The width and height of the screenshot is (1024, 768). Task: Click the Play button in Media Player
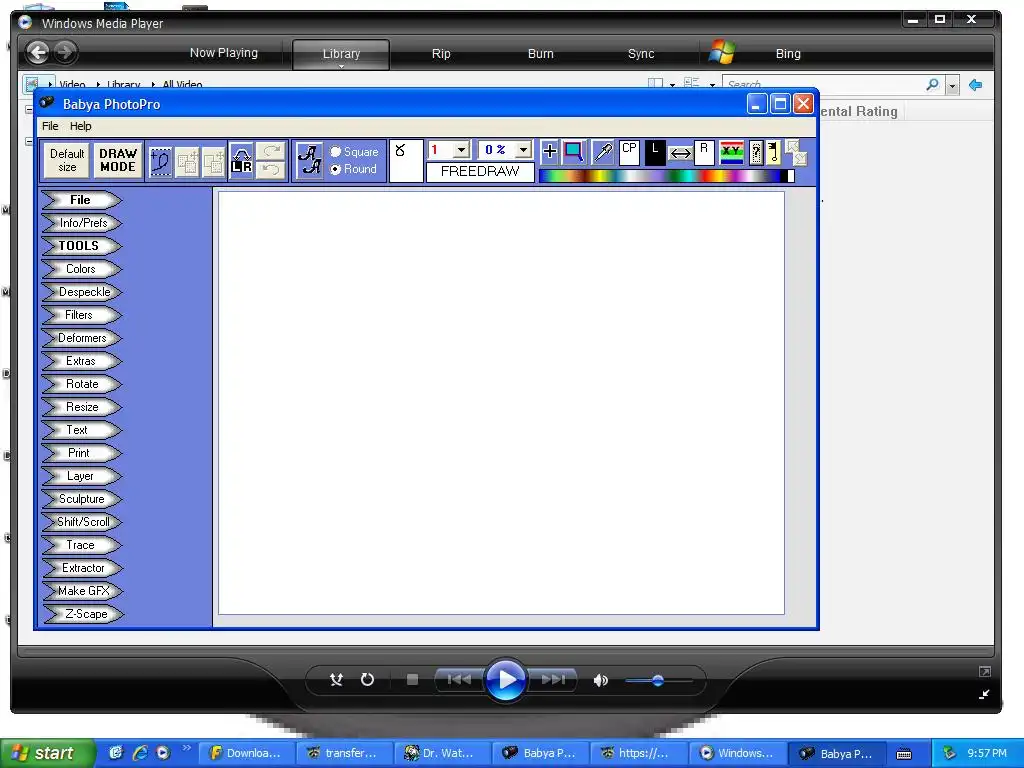click(x=505, y=680)
